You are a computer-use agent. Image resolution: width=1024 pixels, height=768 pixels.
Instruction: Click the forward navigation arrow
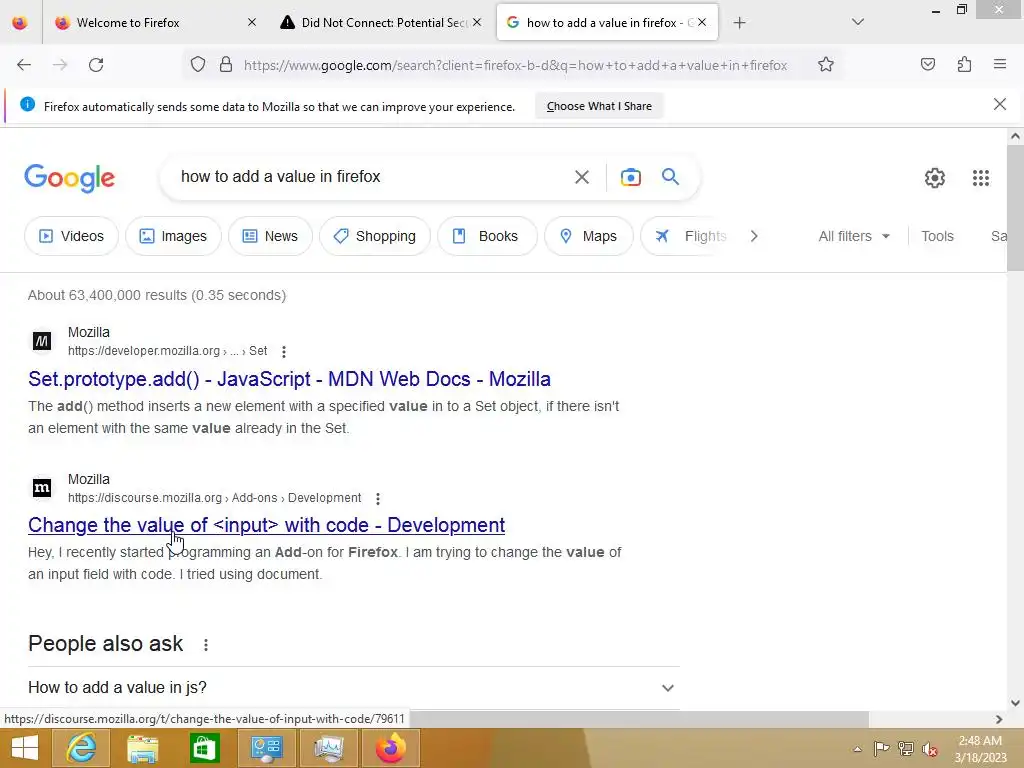point(60,65)
